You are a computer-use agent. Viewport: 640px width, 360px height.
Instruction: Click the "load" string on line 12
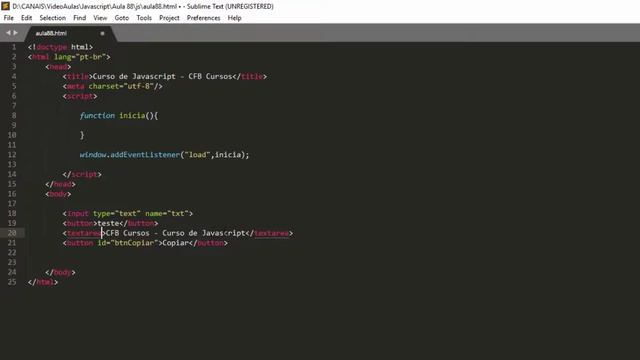click(197, 155)
